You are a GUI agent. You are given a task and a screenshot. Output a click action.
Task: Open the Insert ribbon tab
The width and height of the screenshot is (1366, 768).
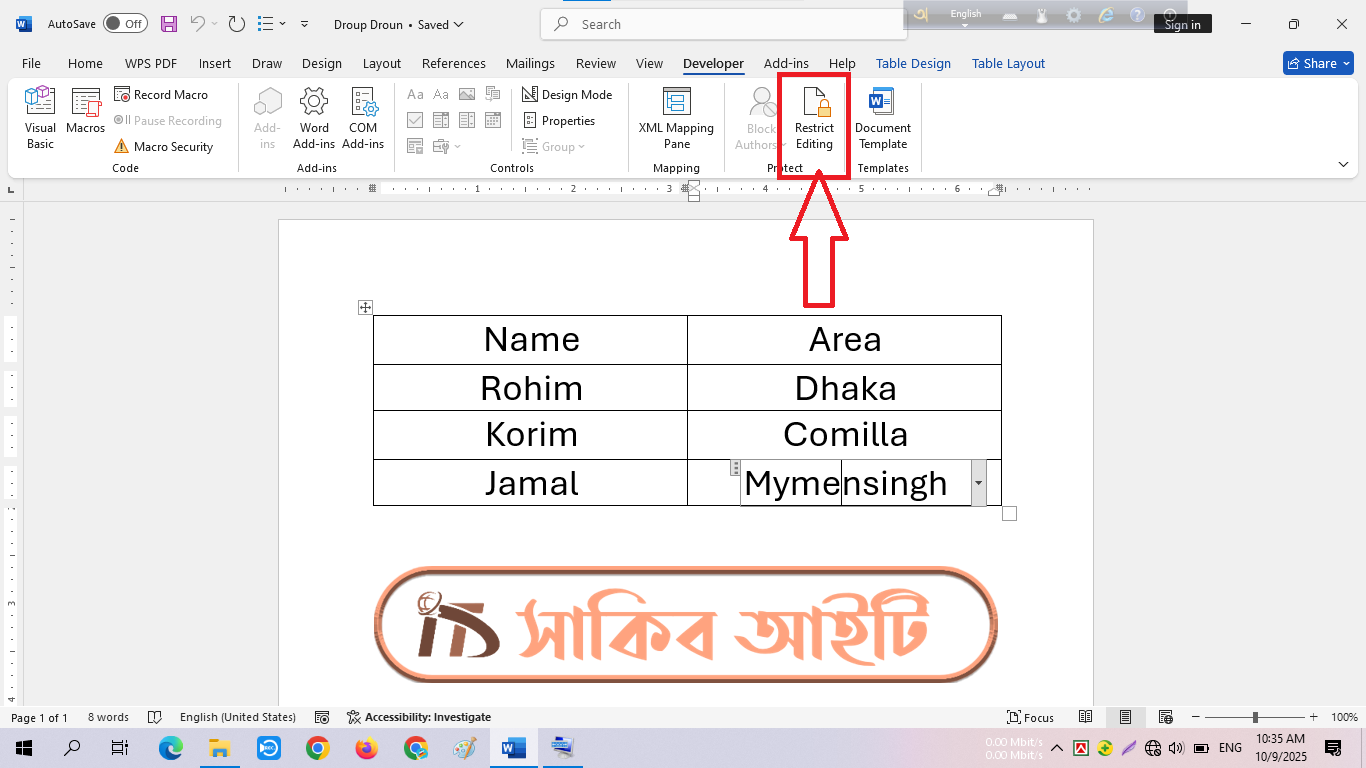pos(215,63)
